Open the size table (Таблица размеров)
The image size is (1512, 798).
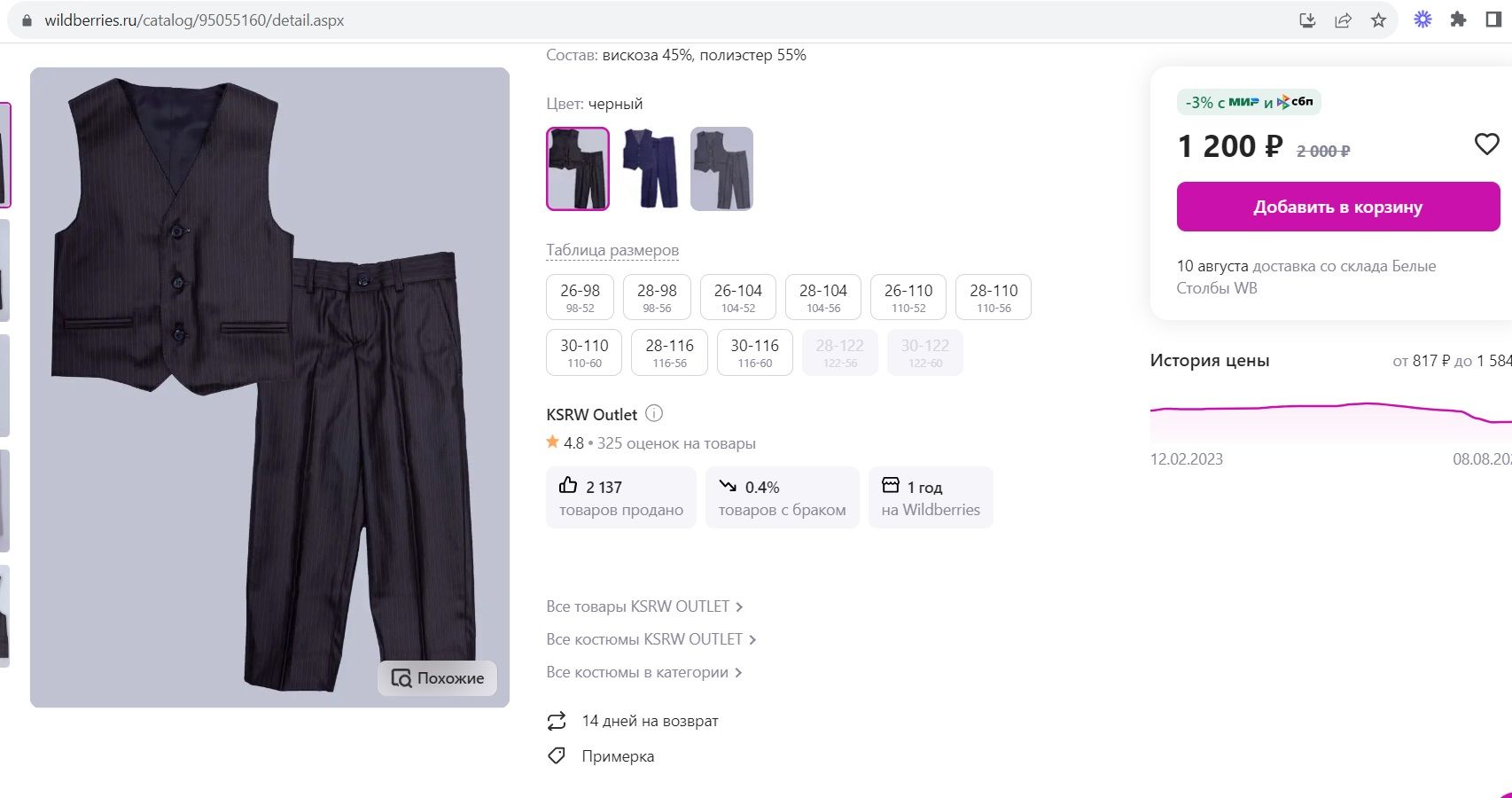(x=612, y=250)
